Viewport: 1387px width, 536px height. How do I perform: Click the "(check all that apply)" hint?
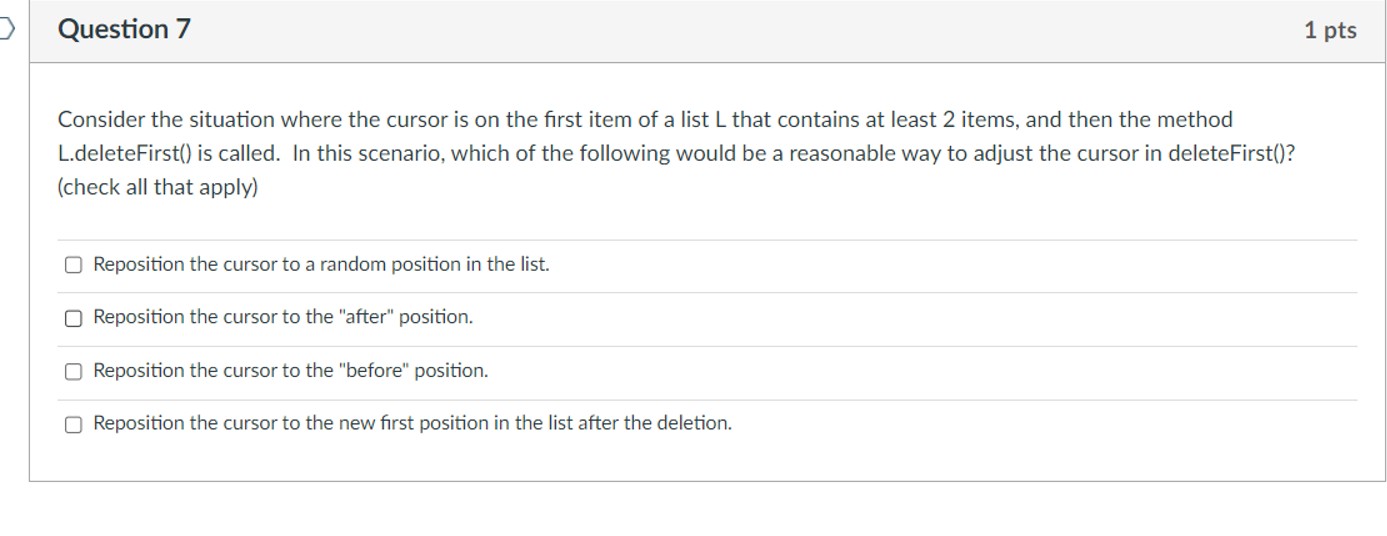click(157, 188)
